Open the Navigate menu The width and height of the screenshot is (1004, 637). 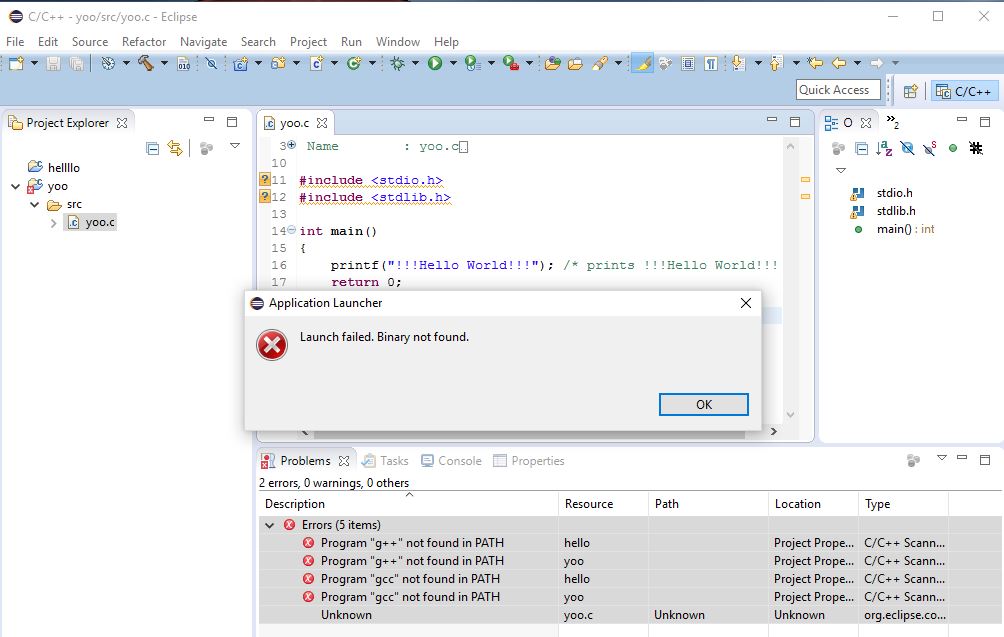click(204, 42)
